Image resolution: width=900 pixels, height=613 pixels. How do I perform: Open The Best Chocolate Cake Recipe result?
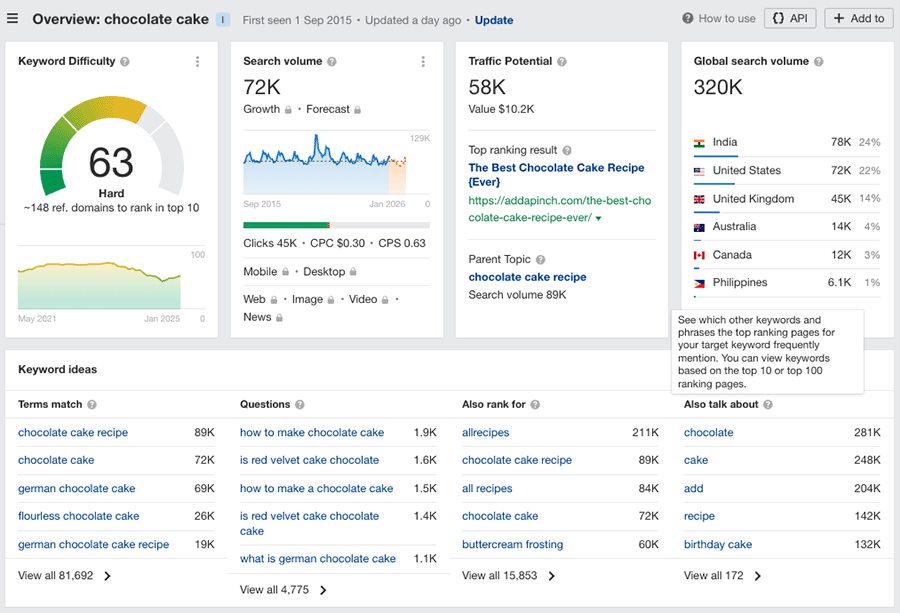point(556,174)
